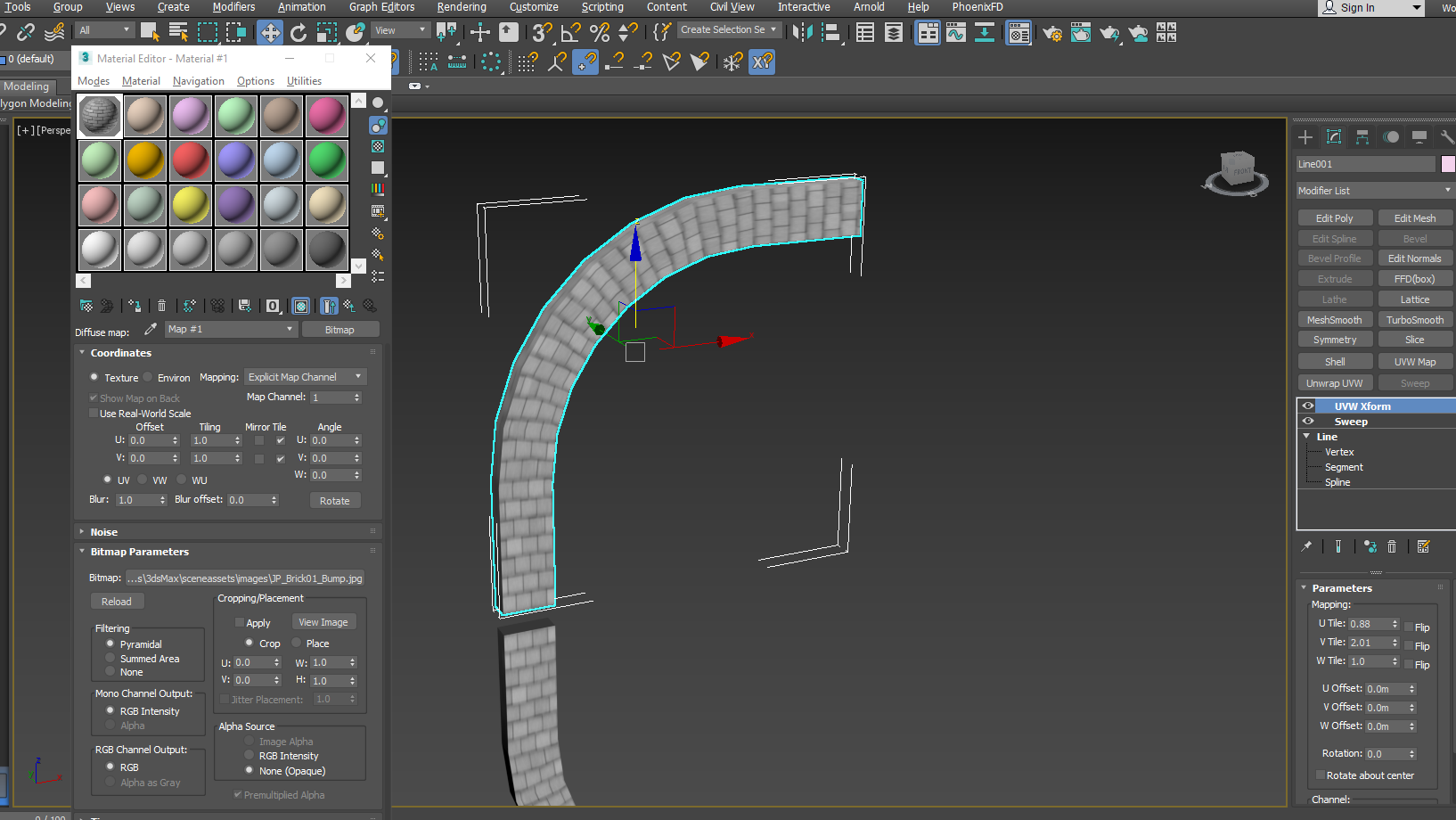Screen dimensions: 1456x820
Task: Select the Sweep entry in the modifier stack
Action: (x=1350, y=421)
